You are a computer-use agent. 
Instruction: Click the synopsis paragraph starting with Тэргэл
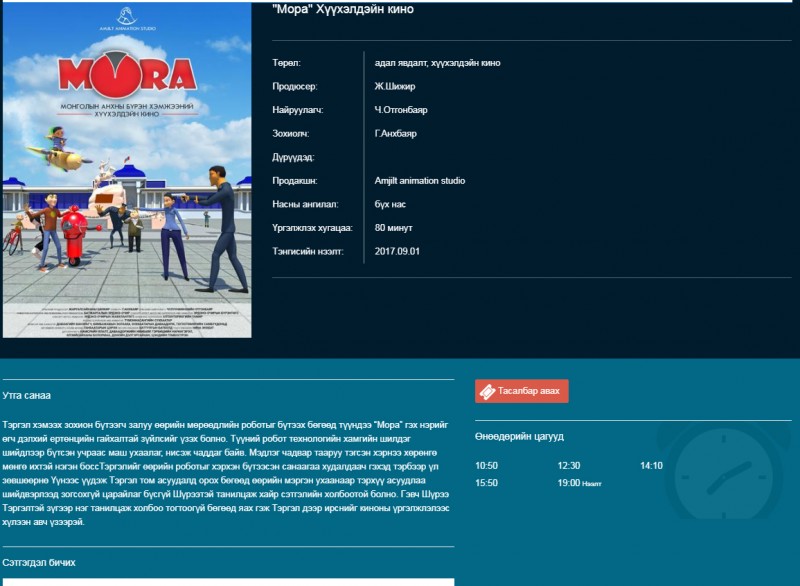pyautogui.click(x=226, y=473)
